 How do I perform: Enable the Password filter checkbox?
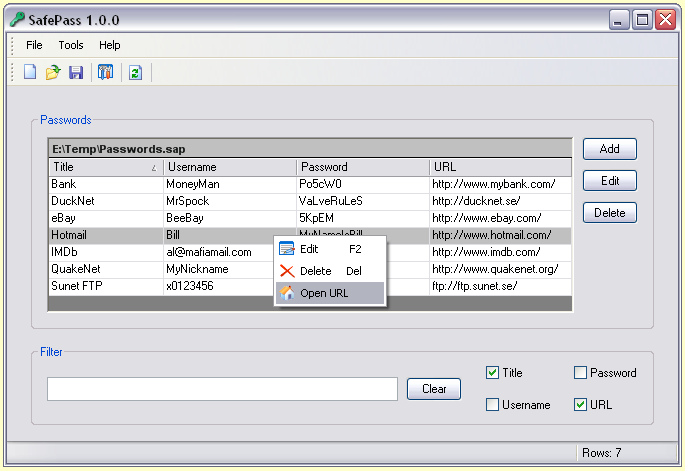point(580,373)
